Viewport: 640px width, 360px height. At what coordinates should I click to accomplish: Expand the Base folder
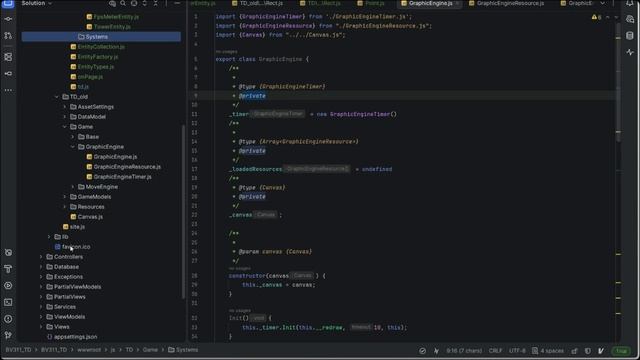(x=73, y=137)
